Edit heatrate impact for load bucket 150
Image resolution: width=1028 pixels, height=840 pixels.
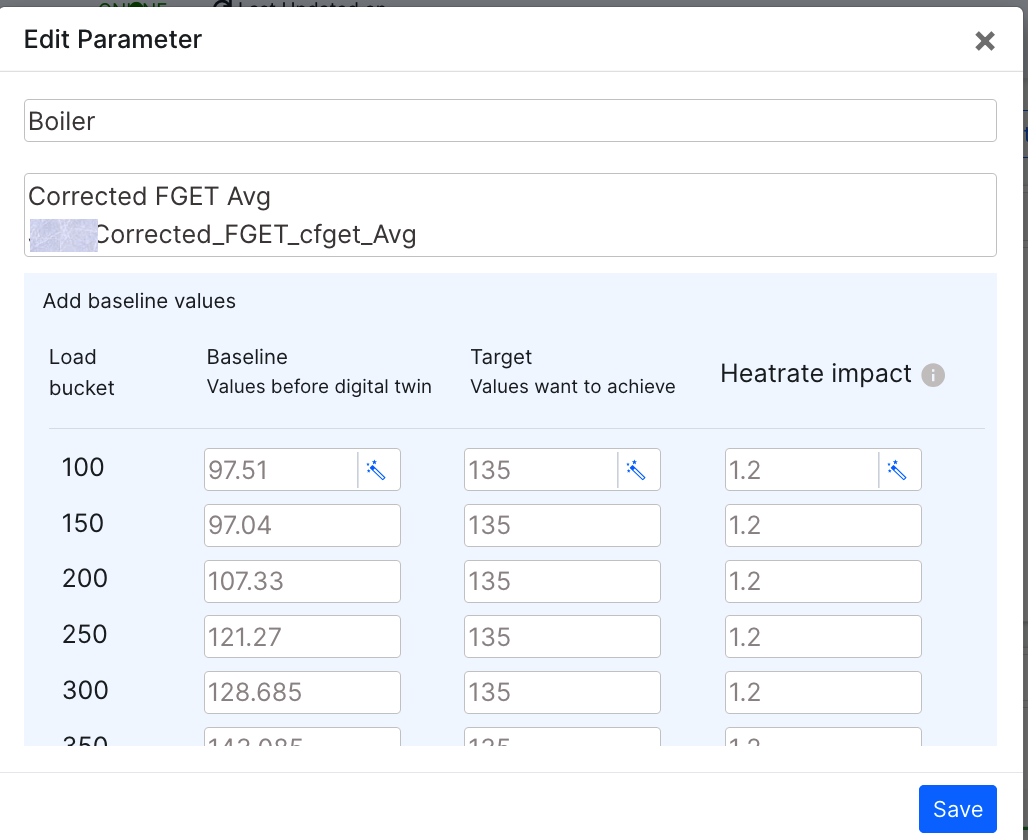tap(823, 525)
